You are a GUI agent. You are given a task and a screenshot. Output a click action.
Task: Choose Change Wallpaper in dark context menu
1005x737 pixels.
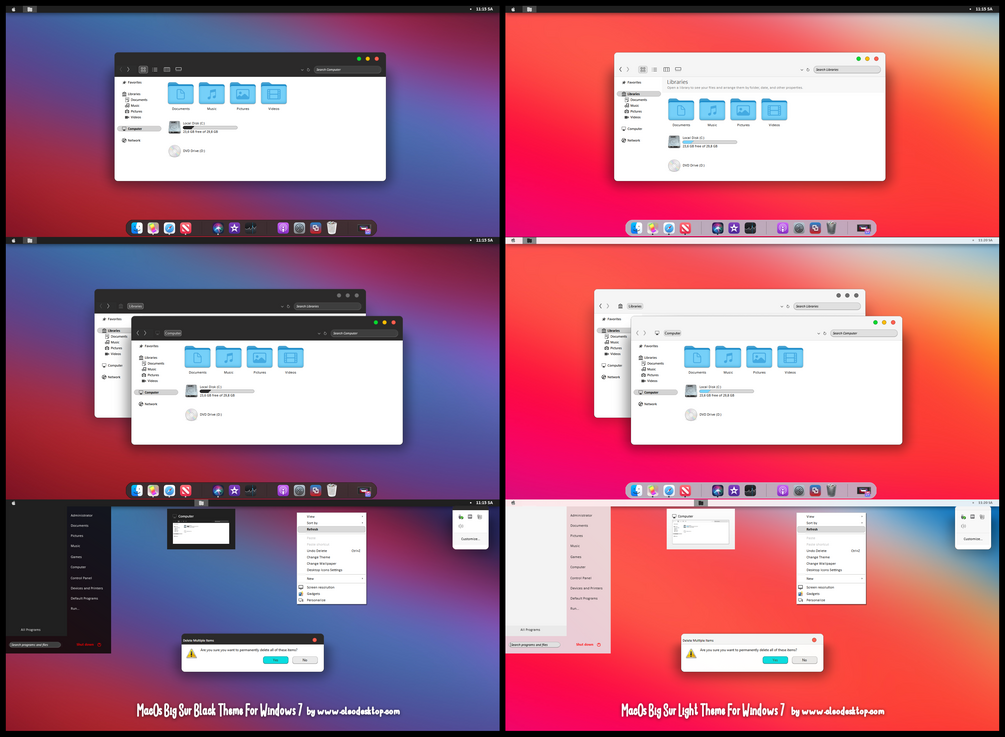tap(331, 563)
